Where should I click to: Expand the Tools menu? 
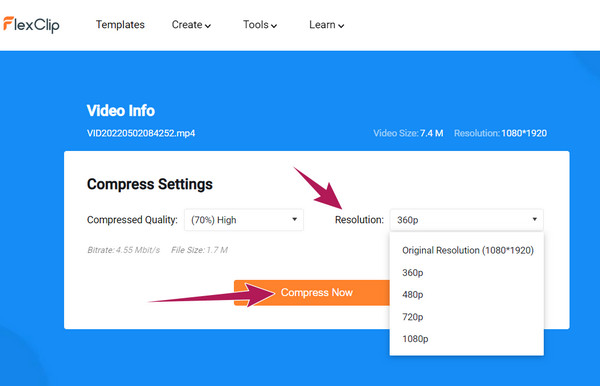tap(260, 25)
